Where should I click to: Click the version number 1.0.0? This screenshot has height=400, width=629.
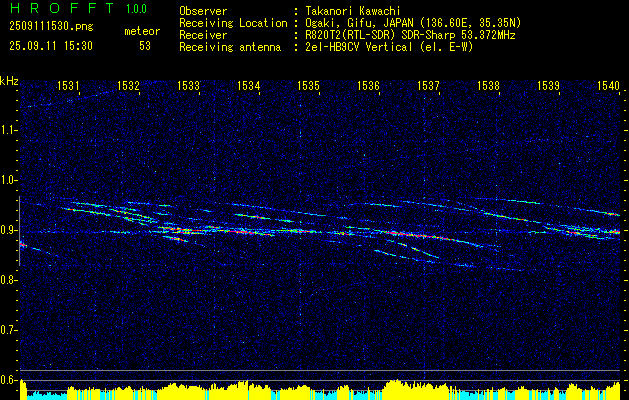tap(136, 9)
